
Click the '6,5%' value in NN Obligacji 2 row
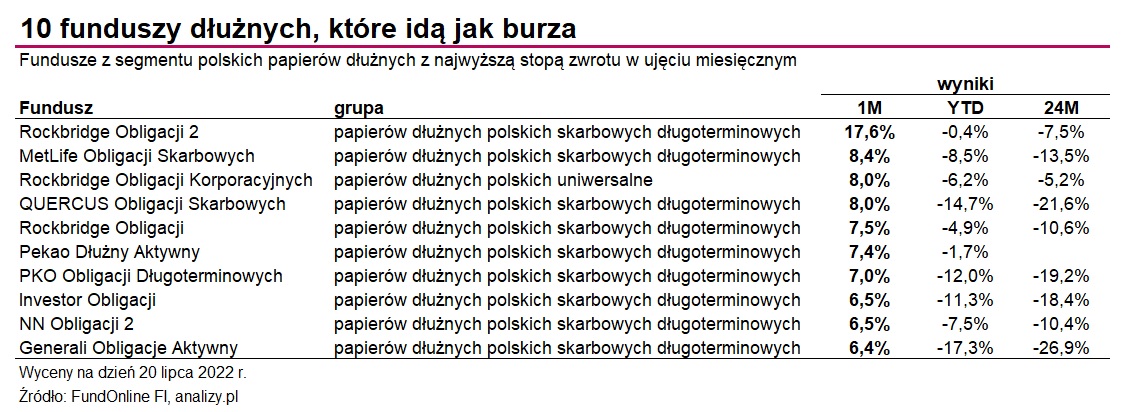[869, 325]
